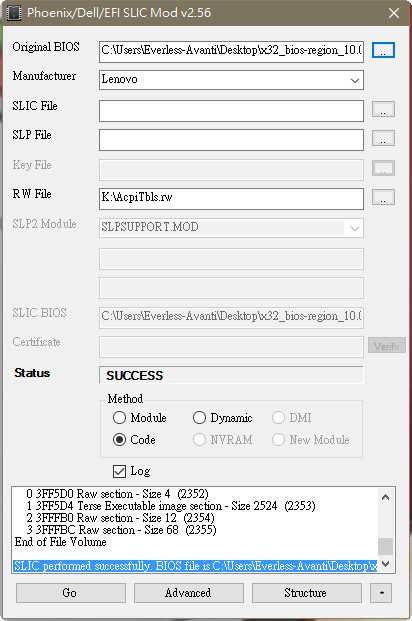
Task: Select the Module method radio button
Action: pos(119,417)
